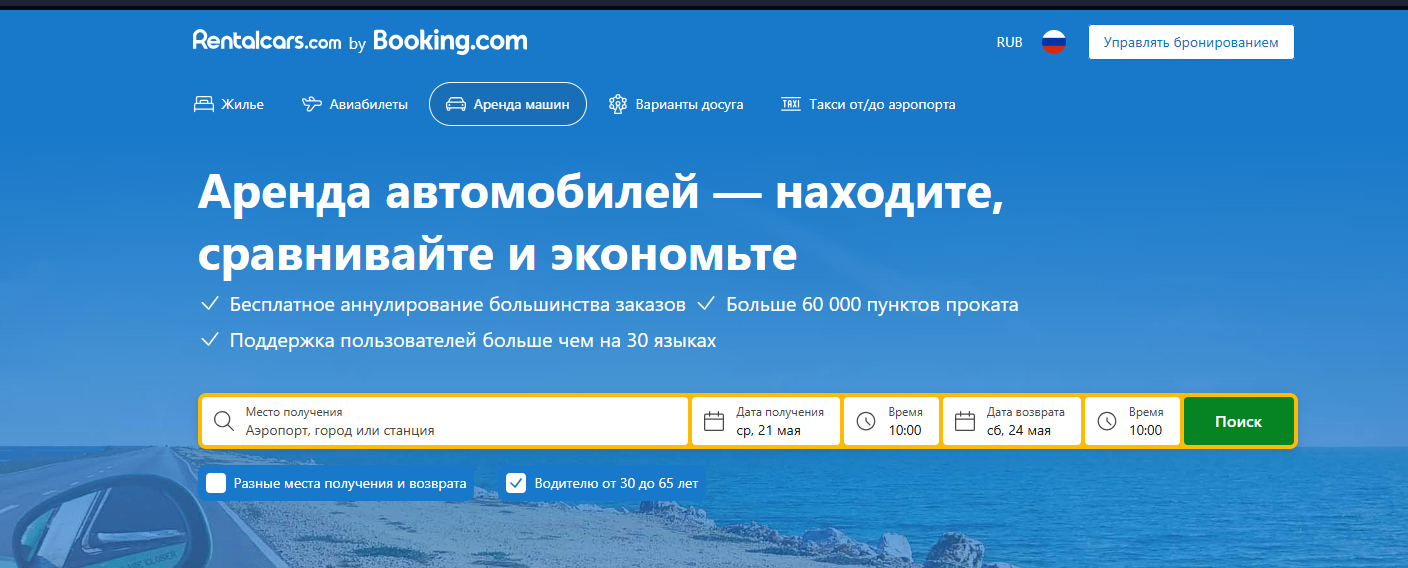Image resolution: width=1408 pixels, height=568 pixels.
Task: Click the car icon in Аренда машин
Action: [x=456, y=104]
